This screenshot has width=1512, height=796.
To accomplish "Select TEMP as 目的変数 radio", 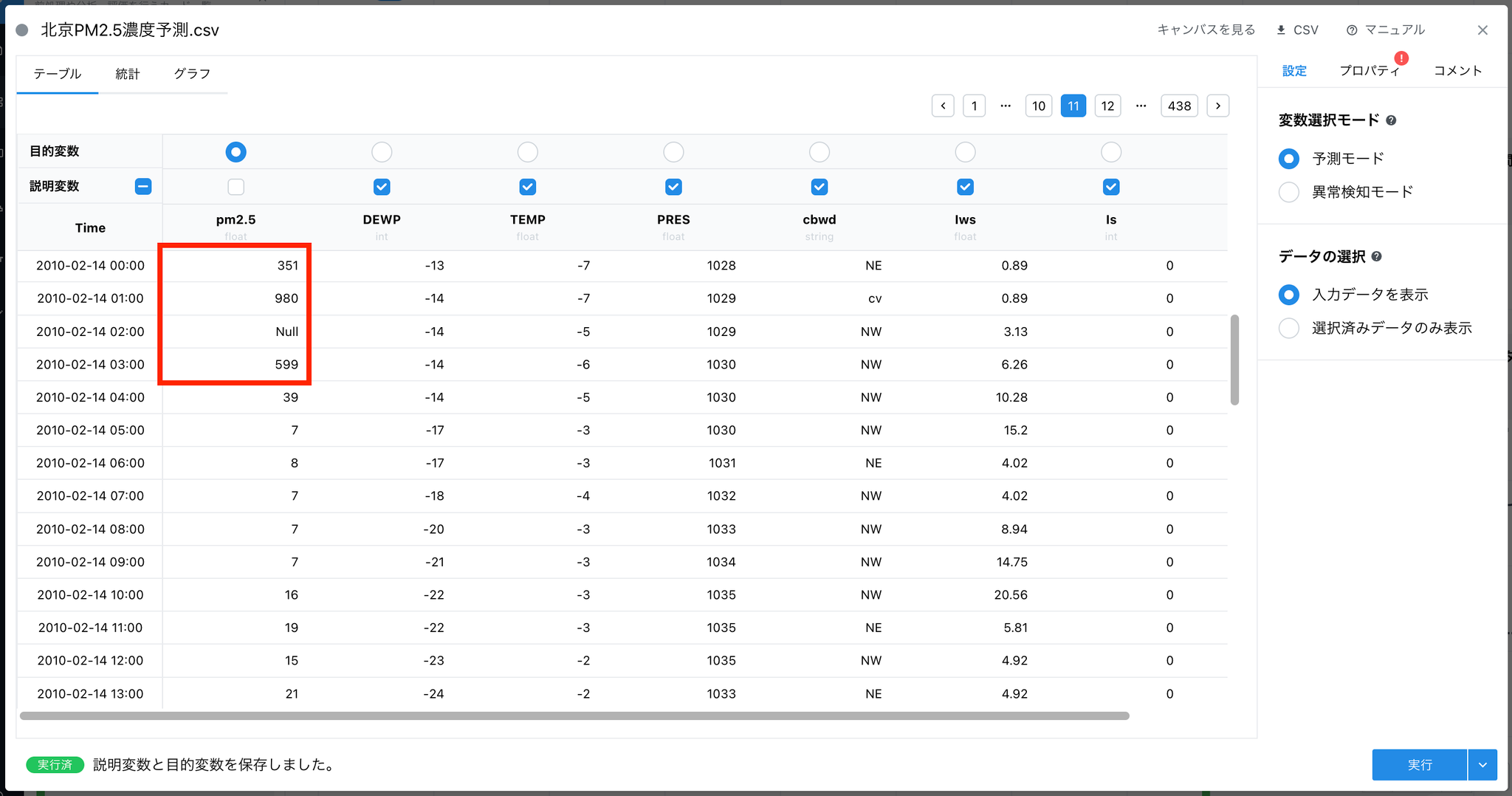I will pyautogui.click(x=528, y=152).
